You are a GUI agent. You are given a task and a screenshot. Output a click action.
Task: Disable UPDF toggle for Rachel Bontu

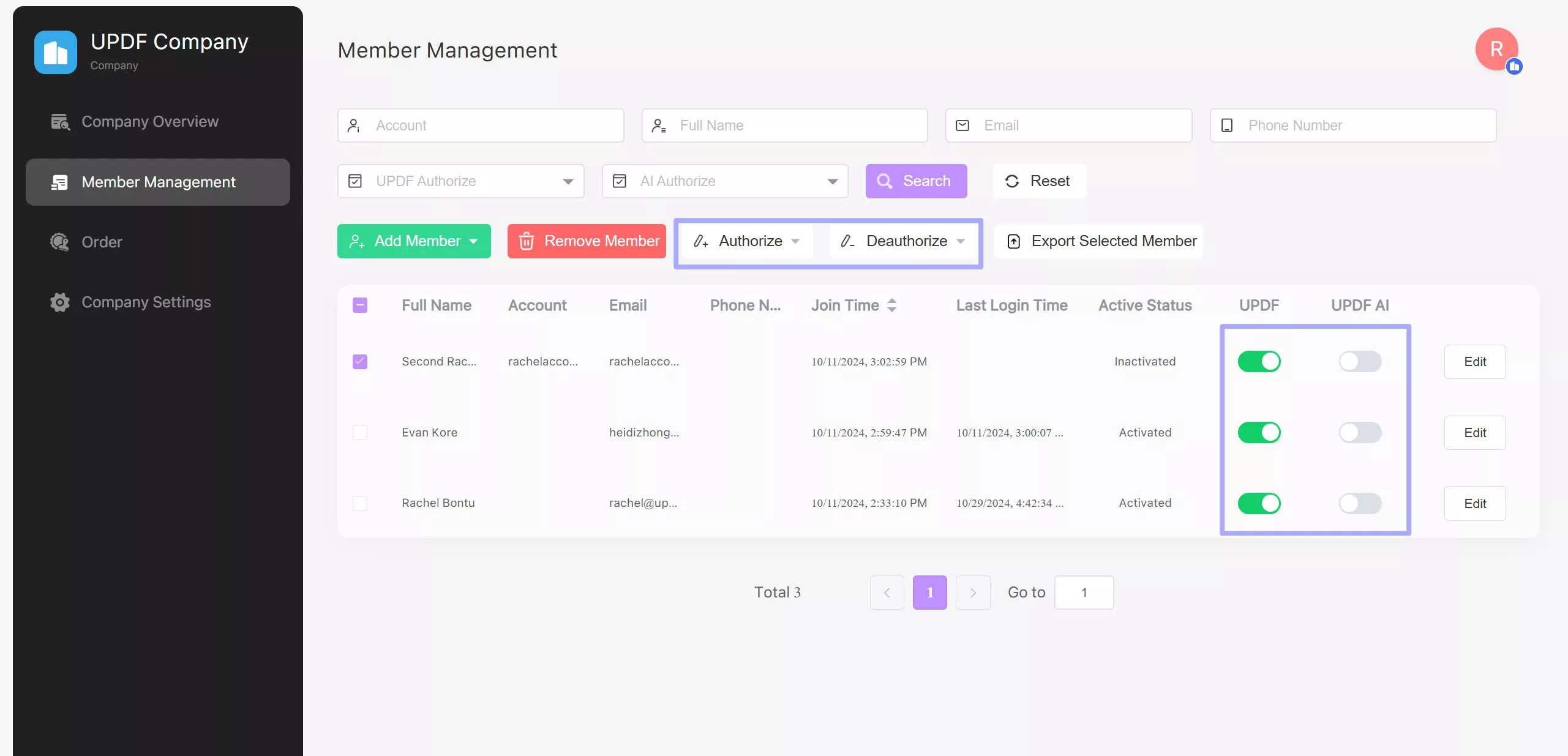point(1259,503)
